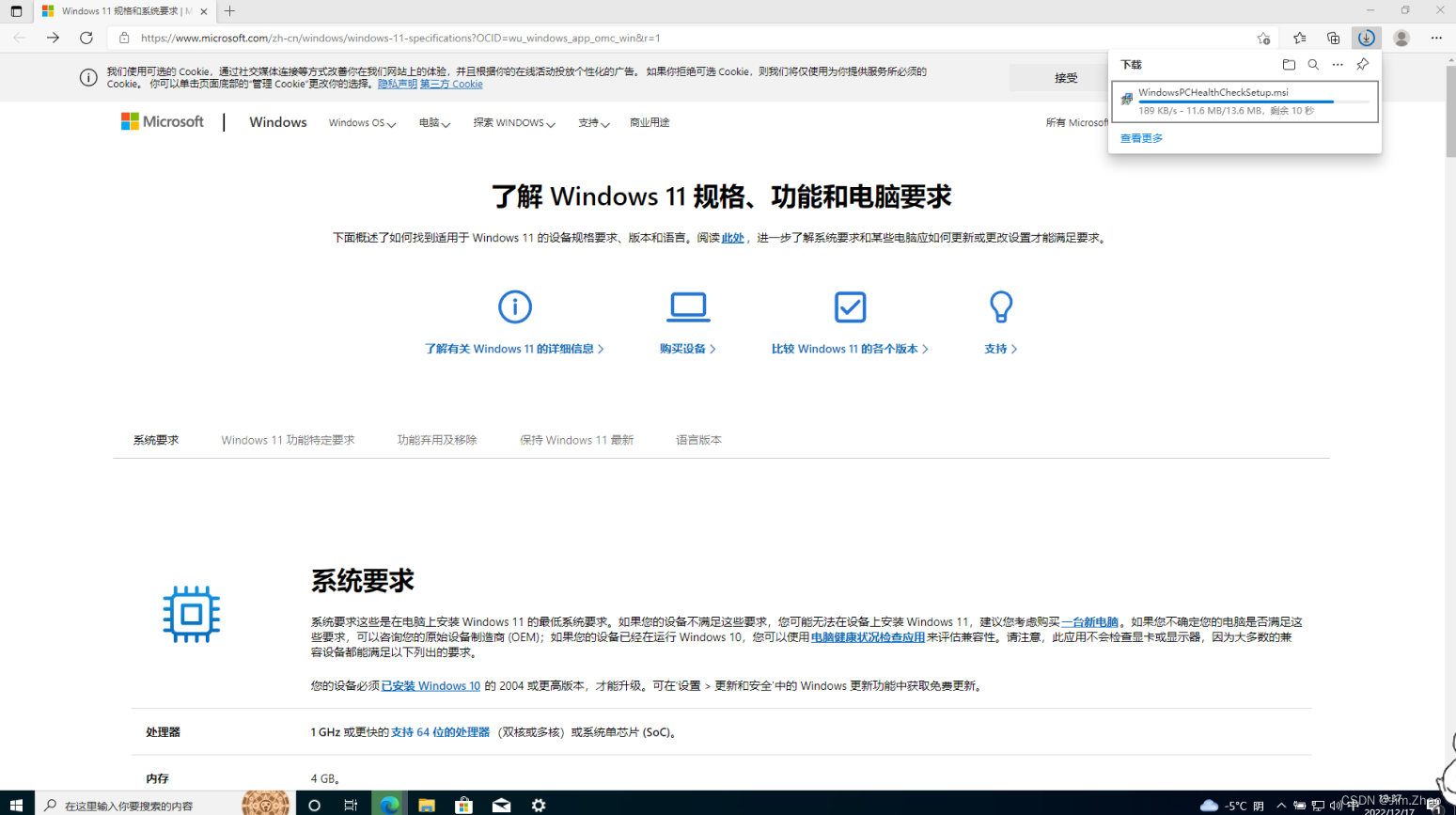The width and height of the screenshot is (1456, 815).
Task: Switch to 保持 Windows 11 最新 tab
Action: click(x=576, y=440)
